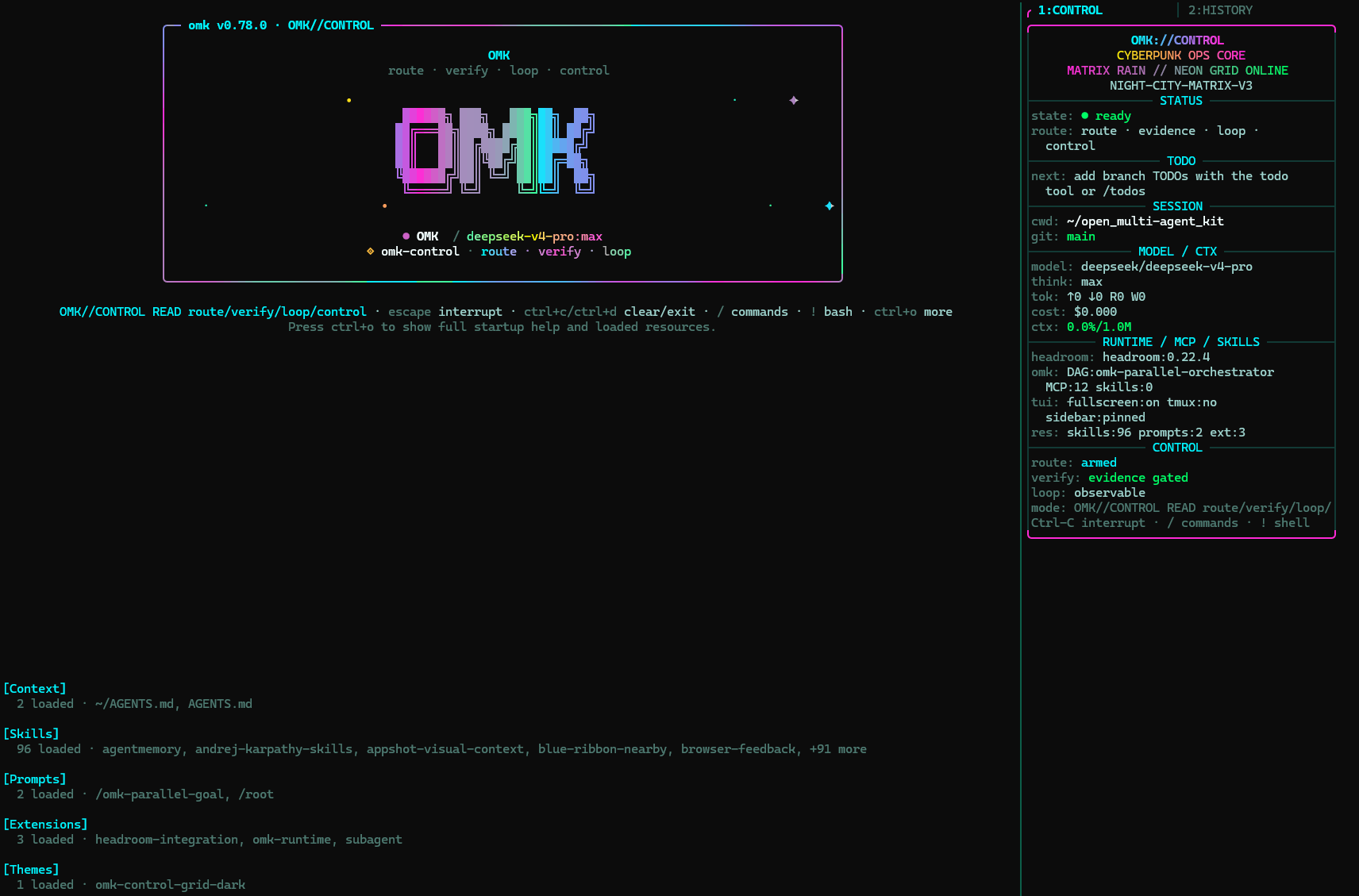Click the '/ commands' hint in help line
The width and height of the screenshot is (1359, 896).
(x=753, y=312)
